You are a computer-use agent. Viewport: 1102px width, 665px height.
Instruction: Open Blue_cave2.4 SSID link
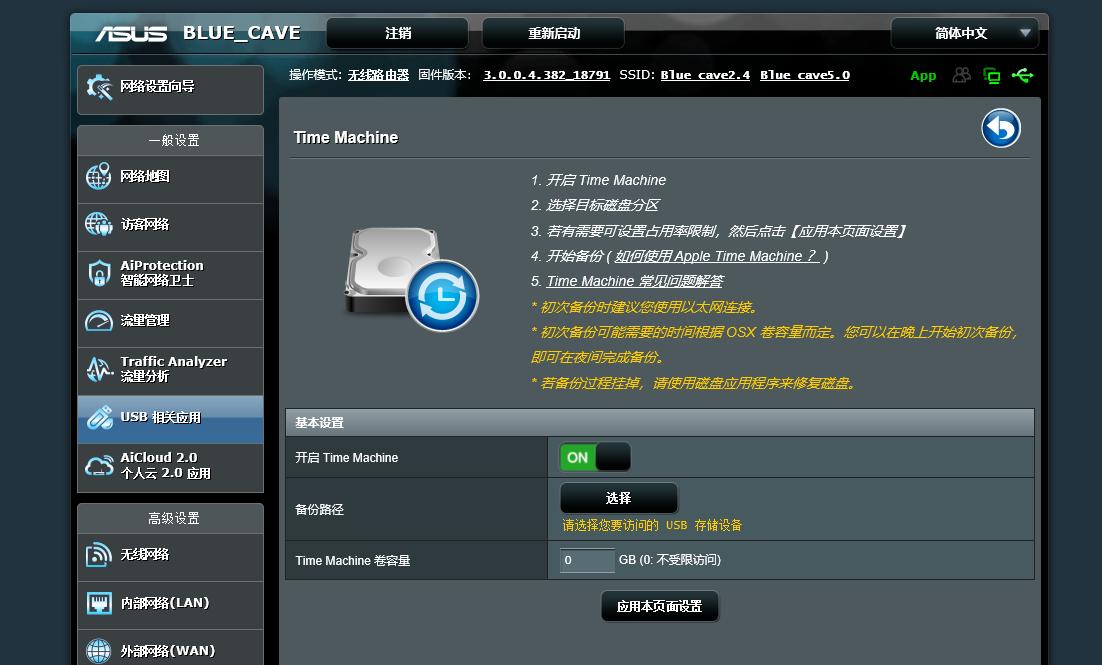pyautogui.click(x=705, y=75)
